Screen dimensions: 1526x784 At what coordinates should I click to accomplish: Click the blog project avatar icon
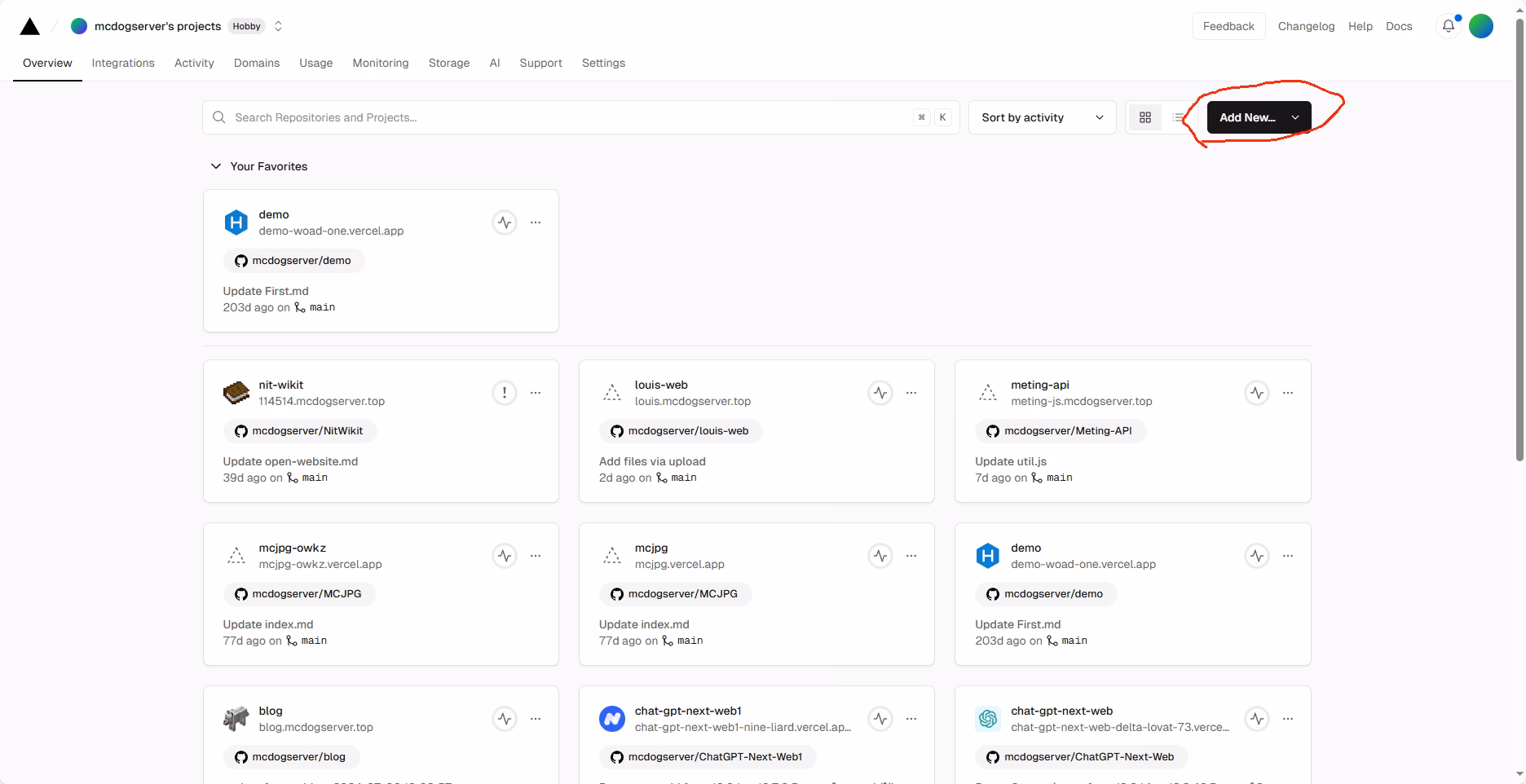236,718
